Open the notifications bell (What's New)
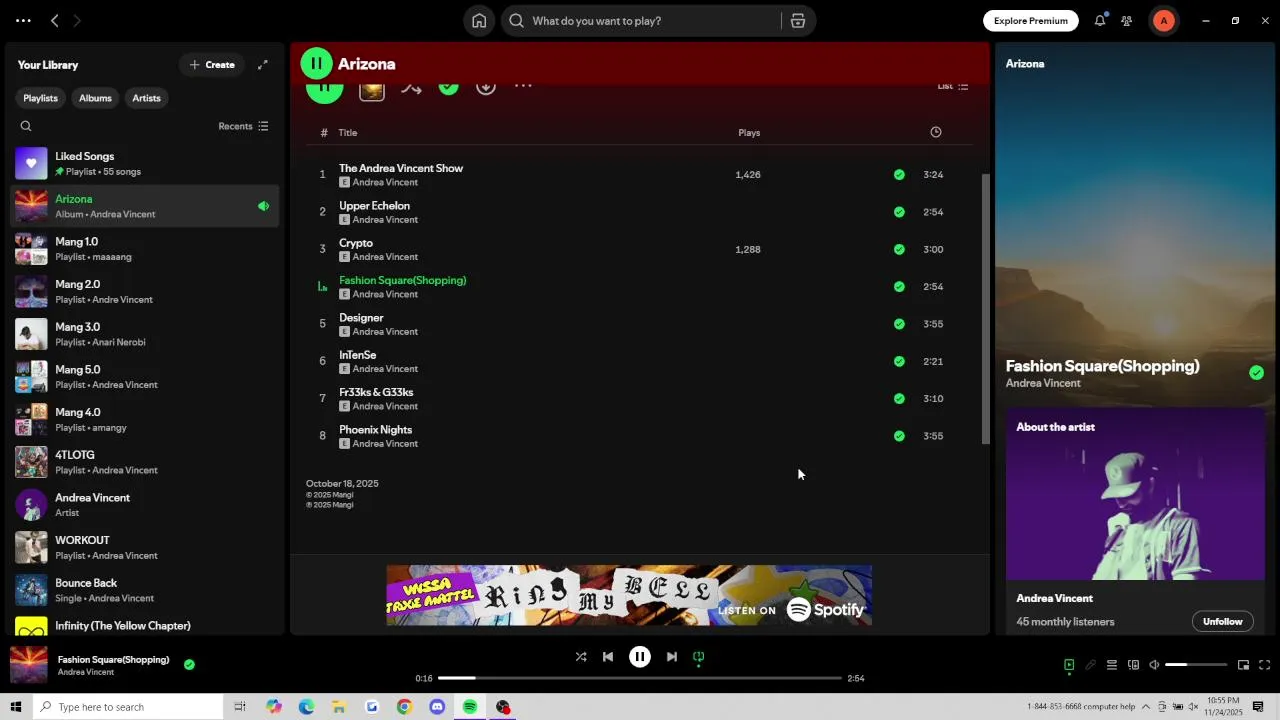 (x=1100, y=21)
